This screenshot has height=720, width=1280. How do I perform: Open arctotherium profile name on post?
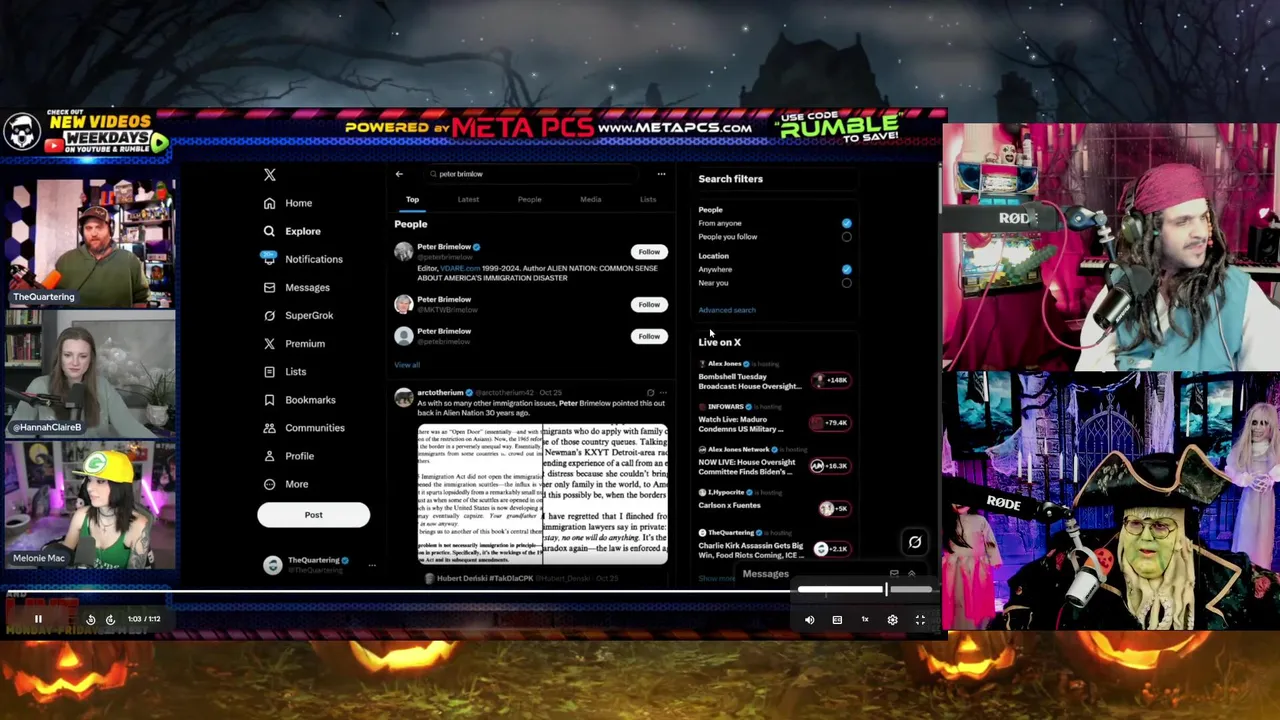point(440,393)
